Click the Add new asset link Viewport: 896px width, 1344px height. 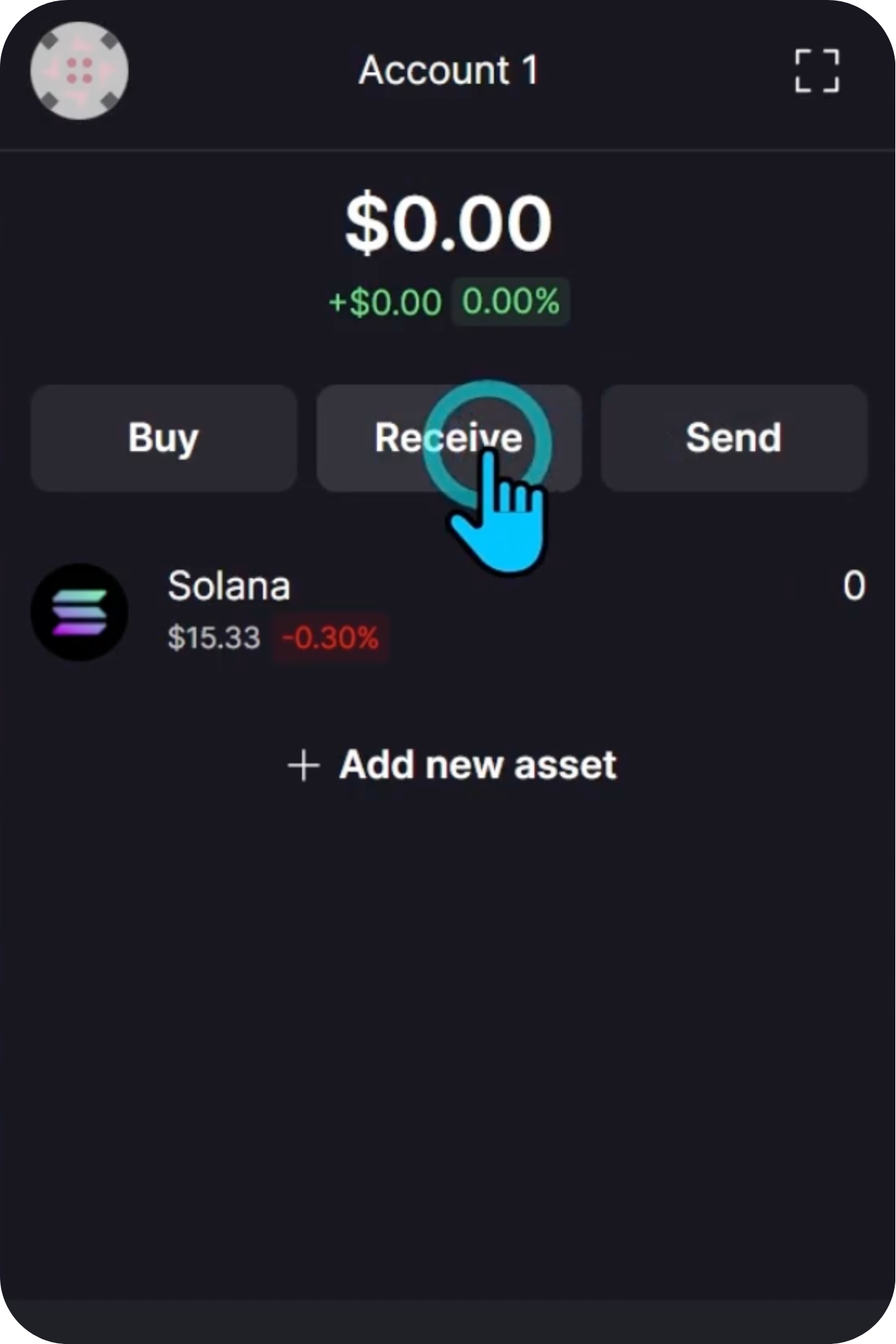coord(477,765)
